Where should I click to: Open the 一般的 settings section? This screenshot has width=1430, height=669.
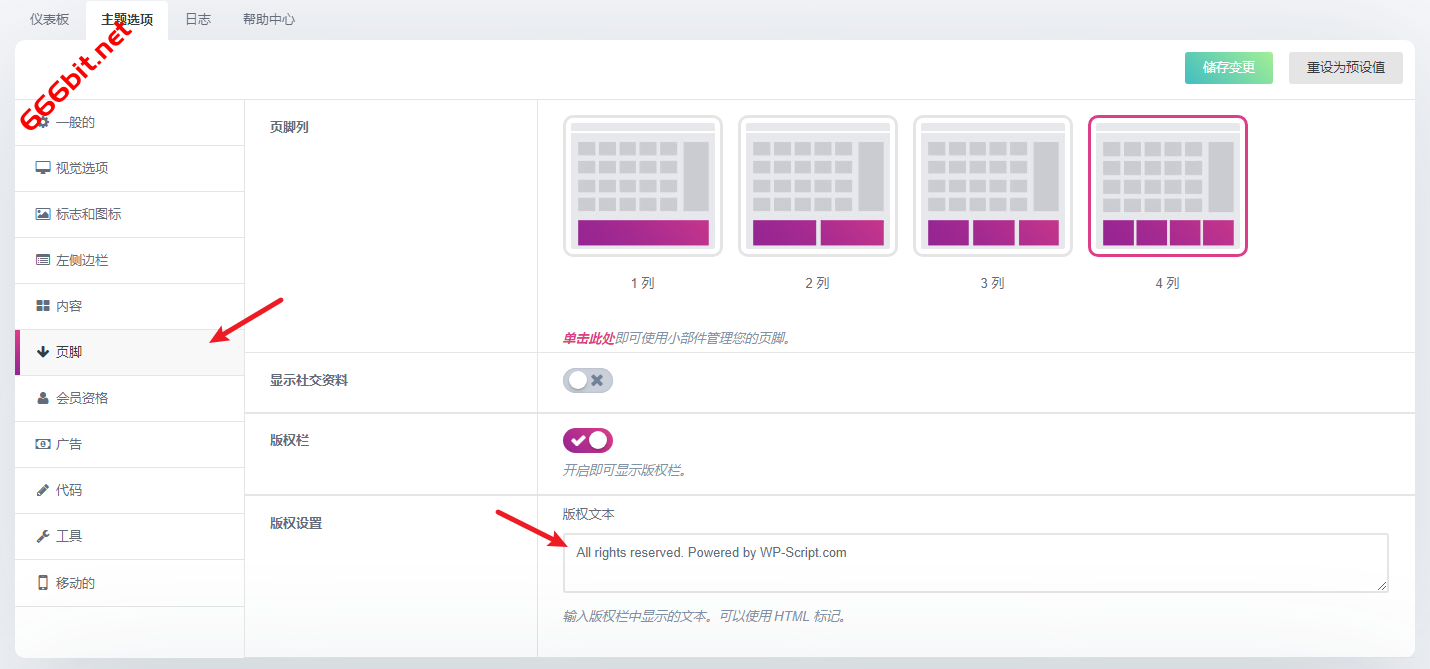[x=130, y=122]
